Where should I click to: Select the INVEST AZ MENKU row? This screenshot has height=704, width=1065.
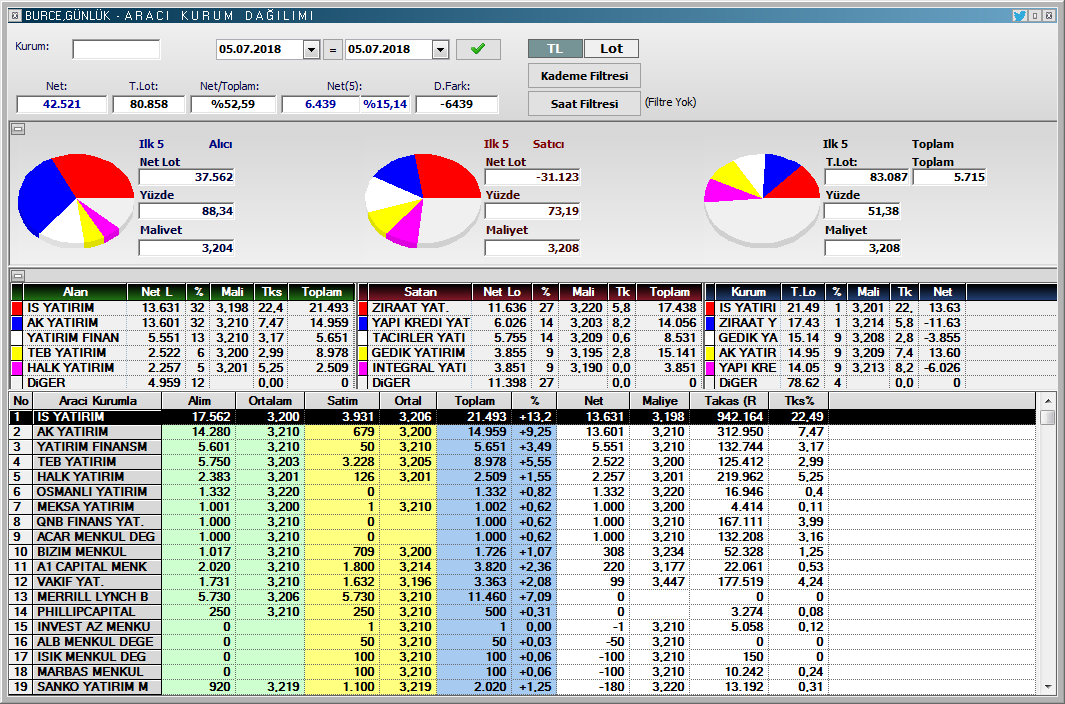[x=522, y=626]
